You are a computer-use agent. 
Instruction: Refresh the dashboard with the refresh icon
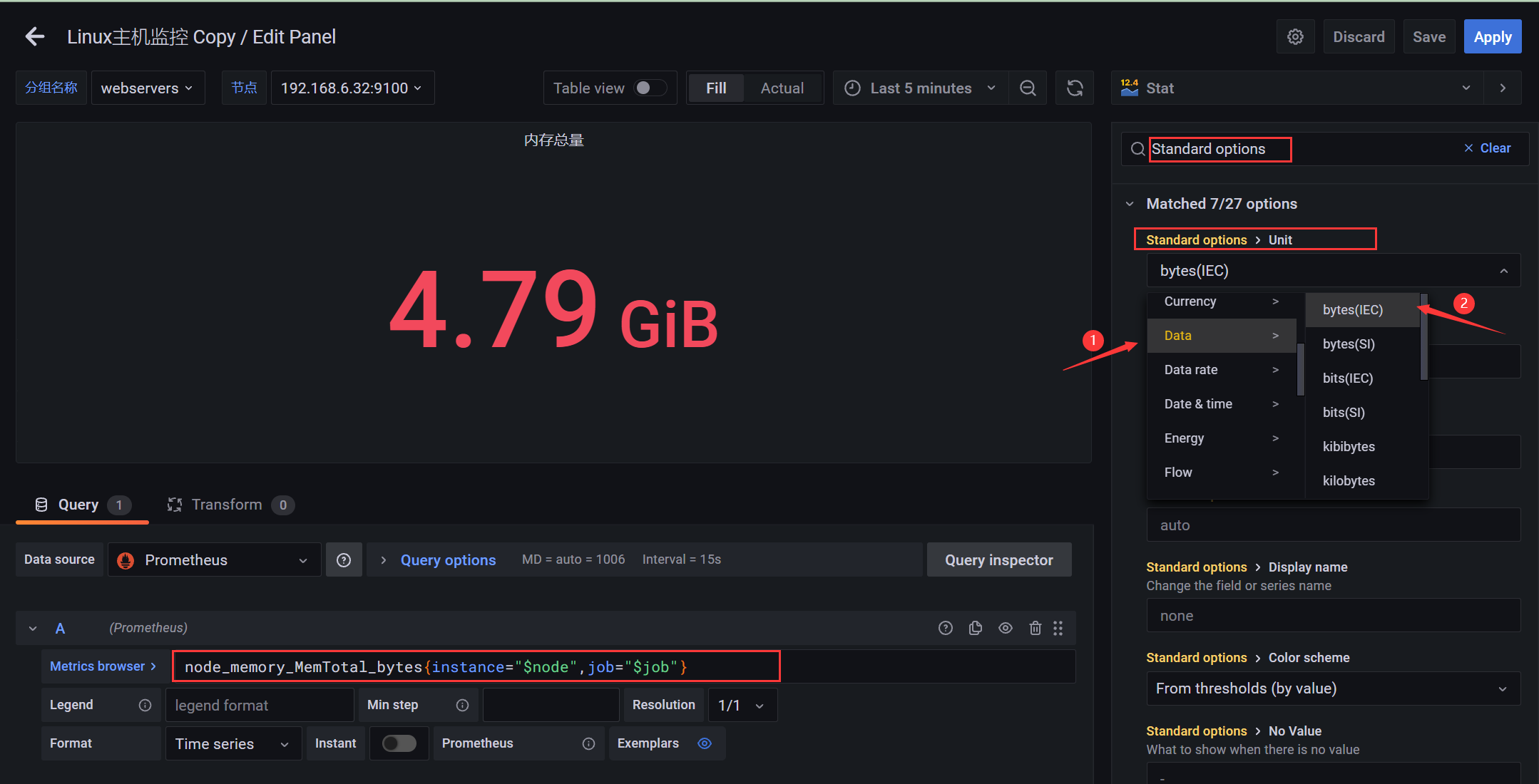click(x=1075, y=88)
